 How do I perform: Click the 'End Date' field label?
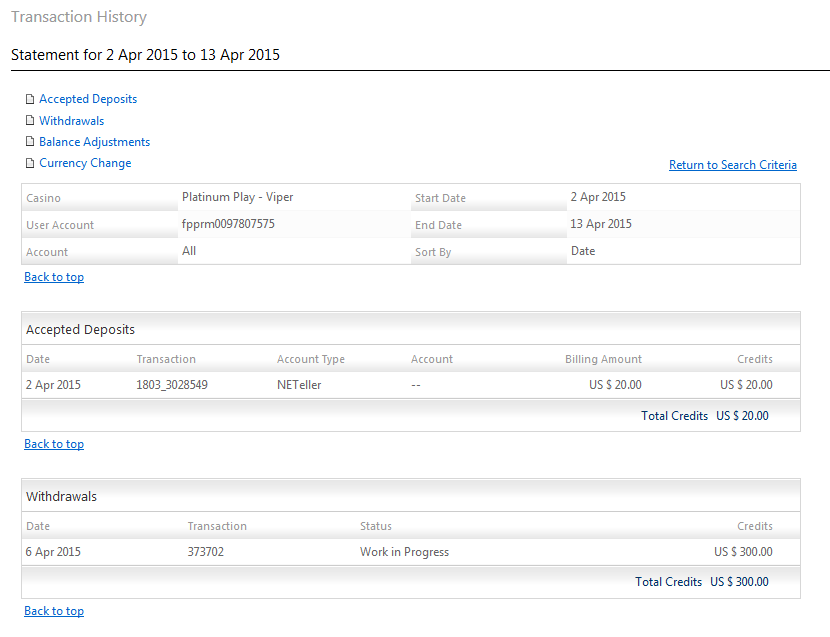pyautogui.click(x=438, y=225)
